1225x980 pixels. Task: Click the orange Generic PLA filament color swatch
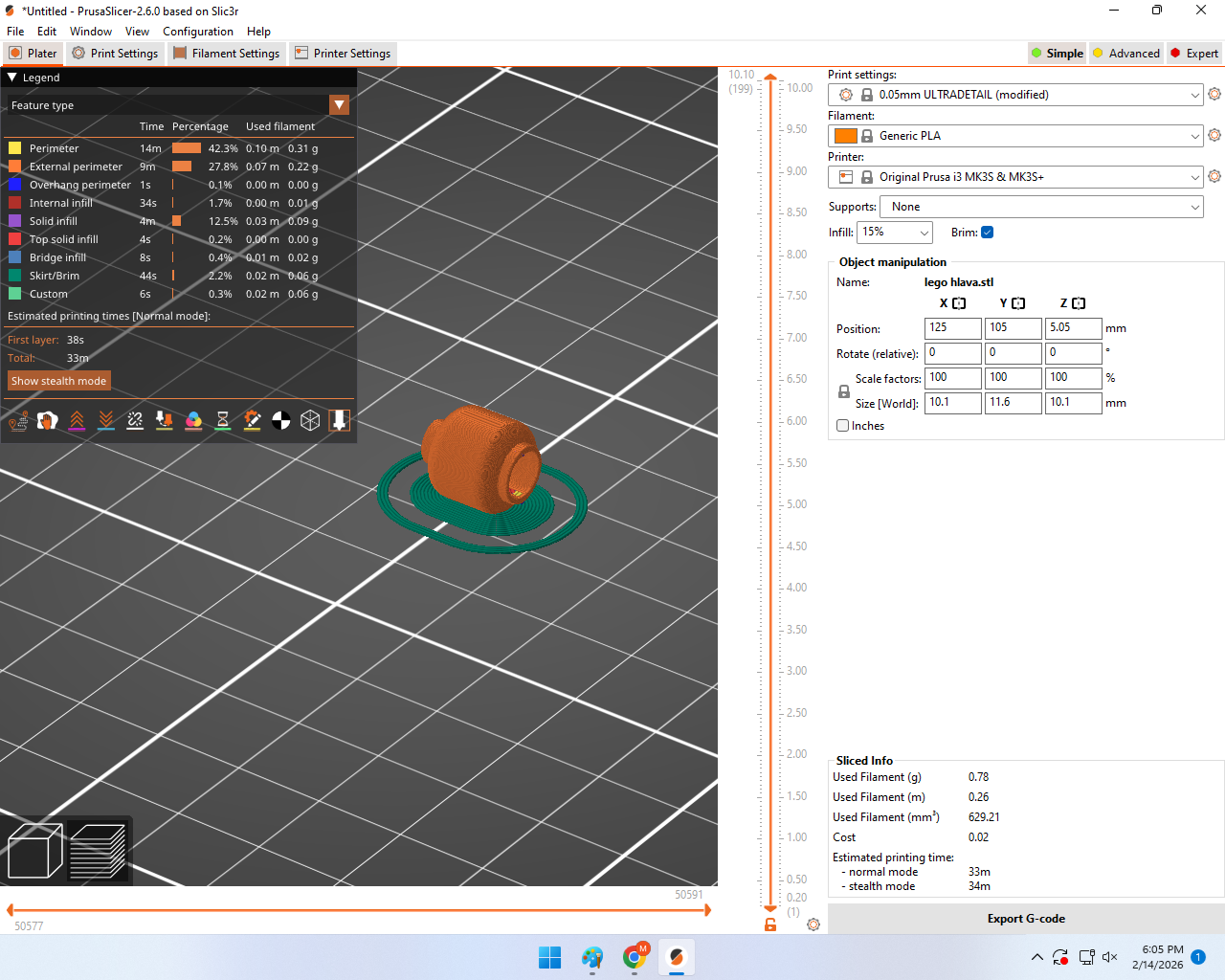[x=846, y=136]
